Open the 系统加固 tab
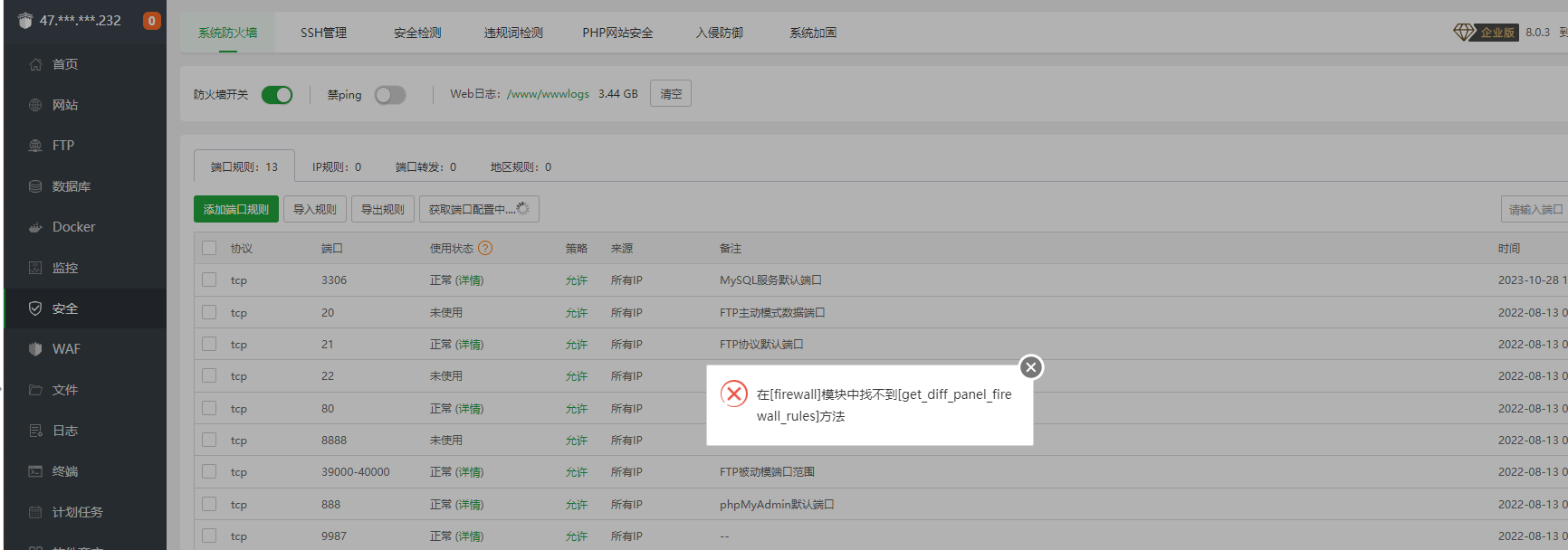This screenshot has width=1568, height=550. [813, 33]
